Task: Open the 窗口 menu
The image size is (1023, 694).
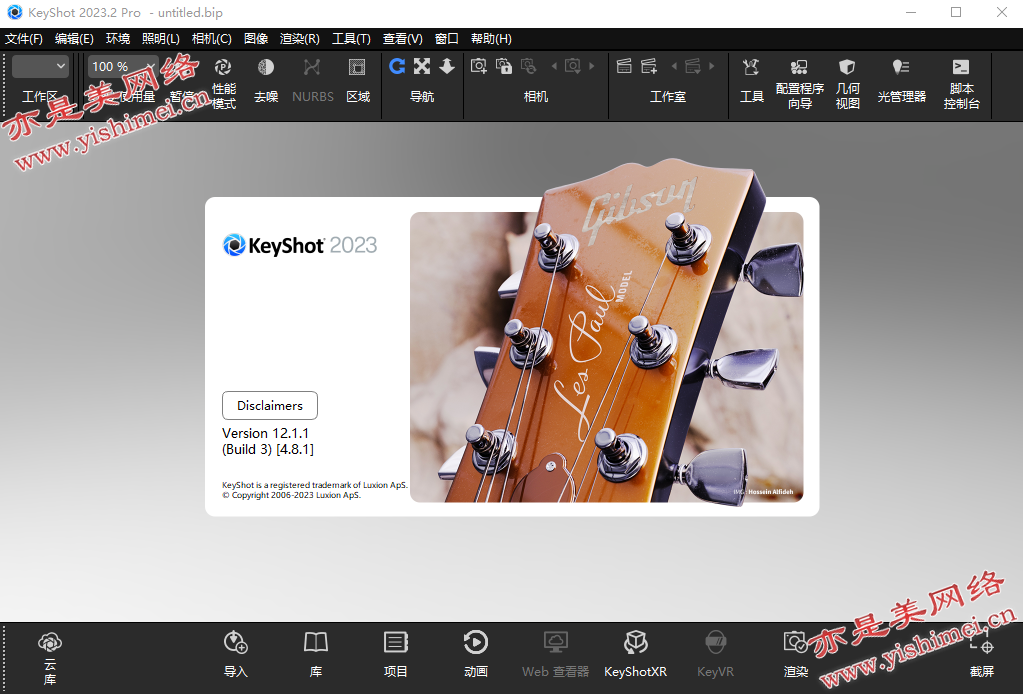Action: click(446, 38)
